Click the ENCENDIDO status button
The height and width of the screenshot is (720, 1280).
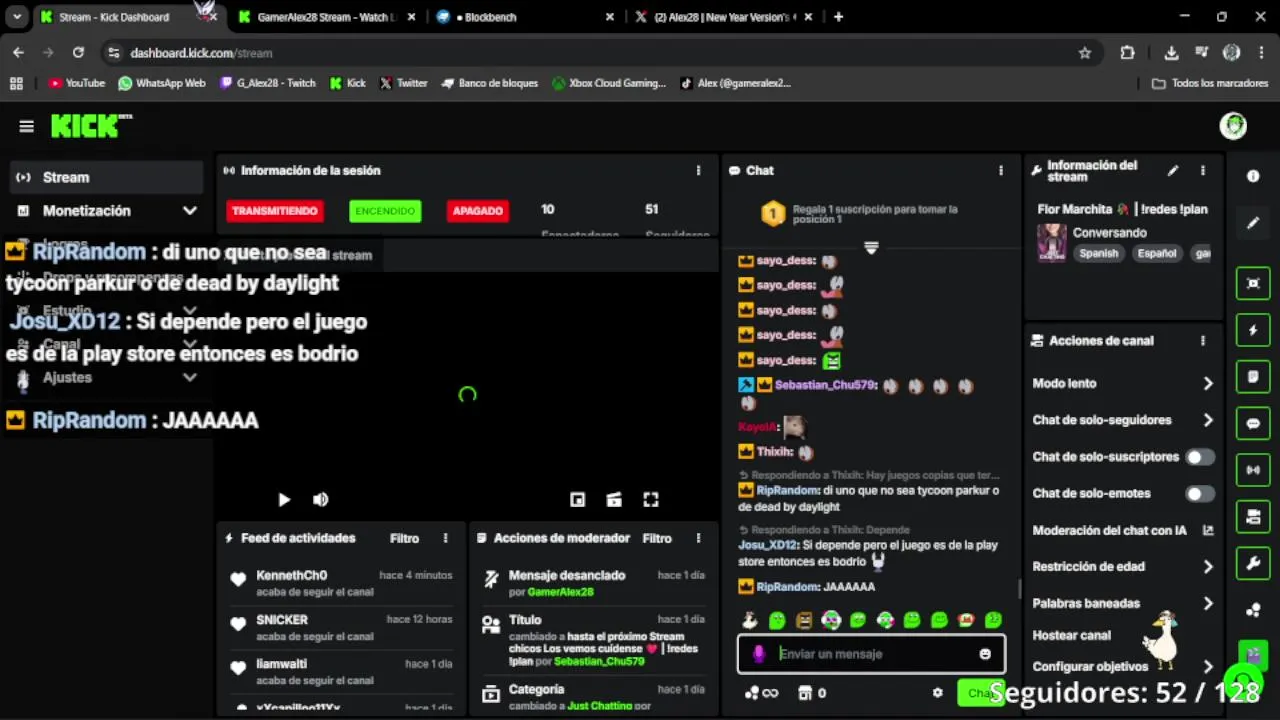(x=385, y=211)
